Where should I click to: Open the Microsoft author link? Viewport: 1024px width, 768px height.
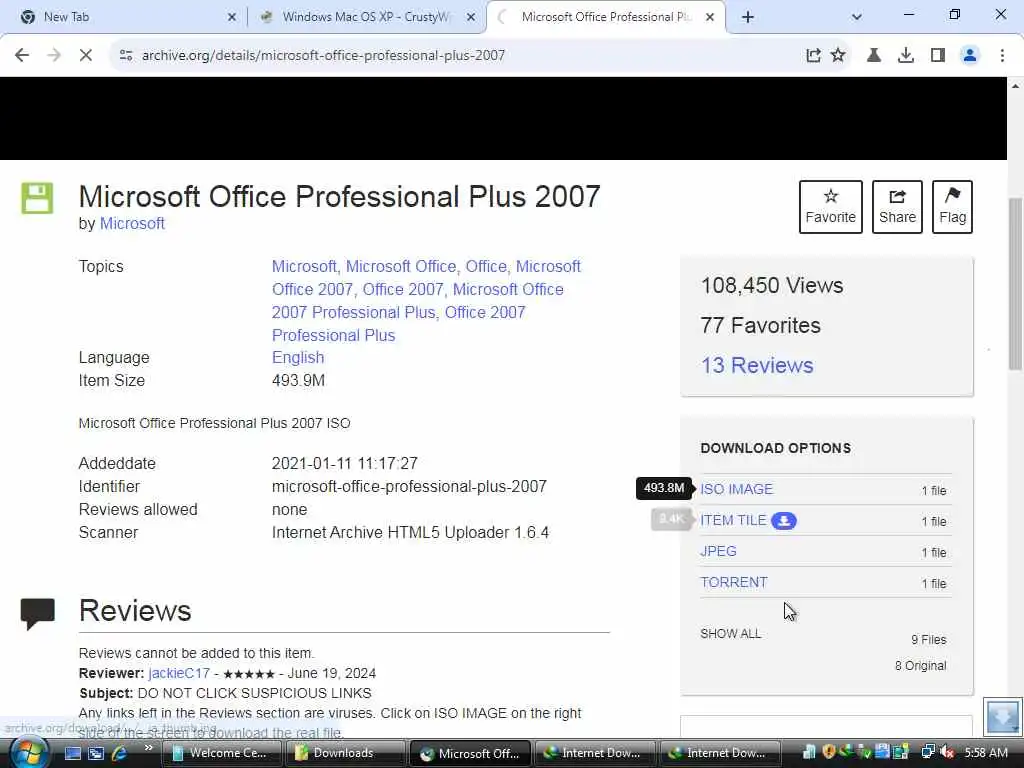point(132,223)
